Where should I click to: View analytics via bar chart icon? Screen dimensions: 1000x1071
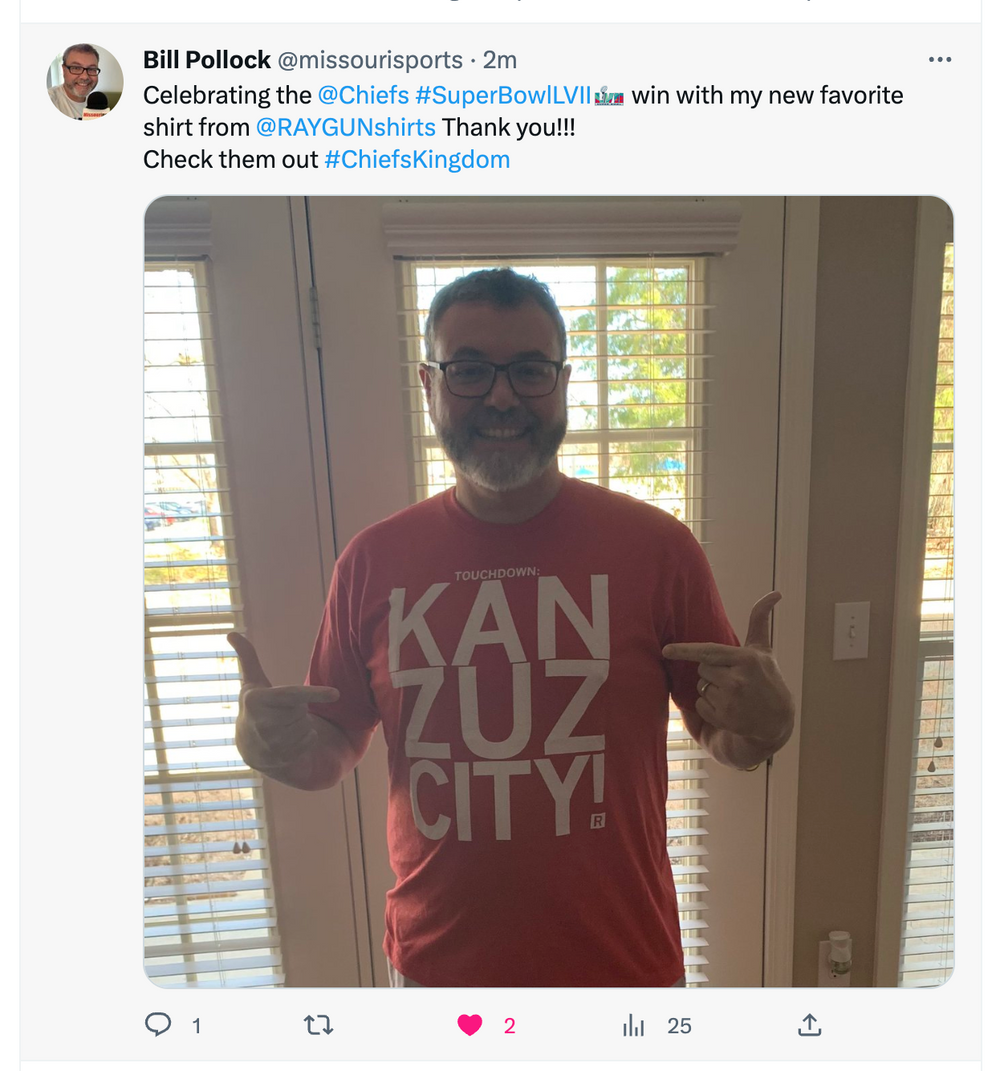(633, 1025)
